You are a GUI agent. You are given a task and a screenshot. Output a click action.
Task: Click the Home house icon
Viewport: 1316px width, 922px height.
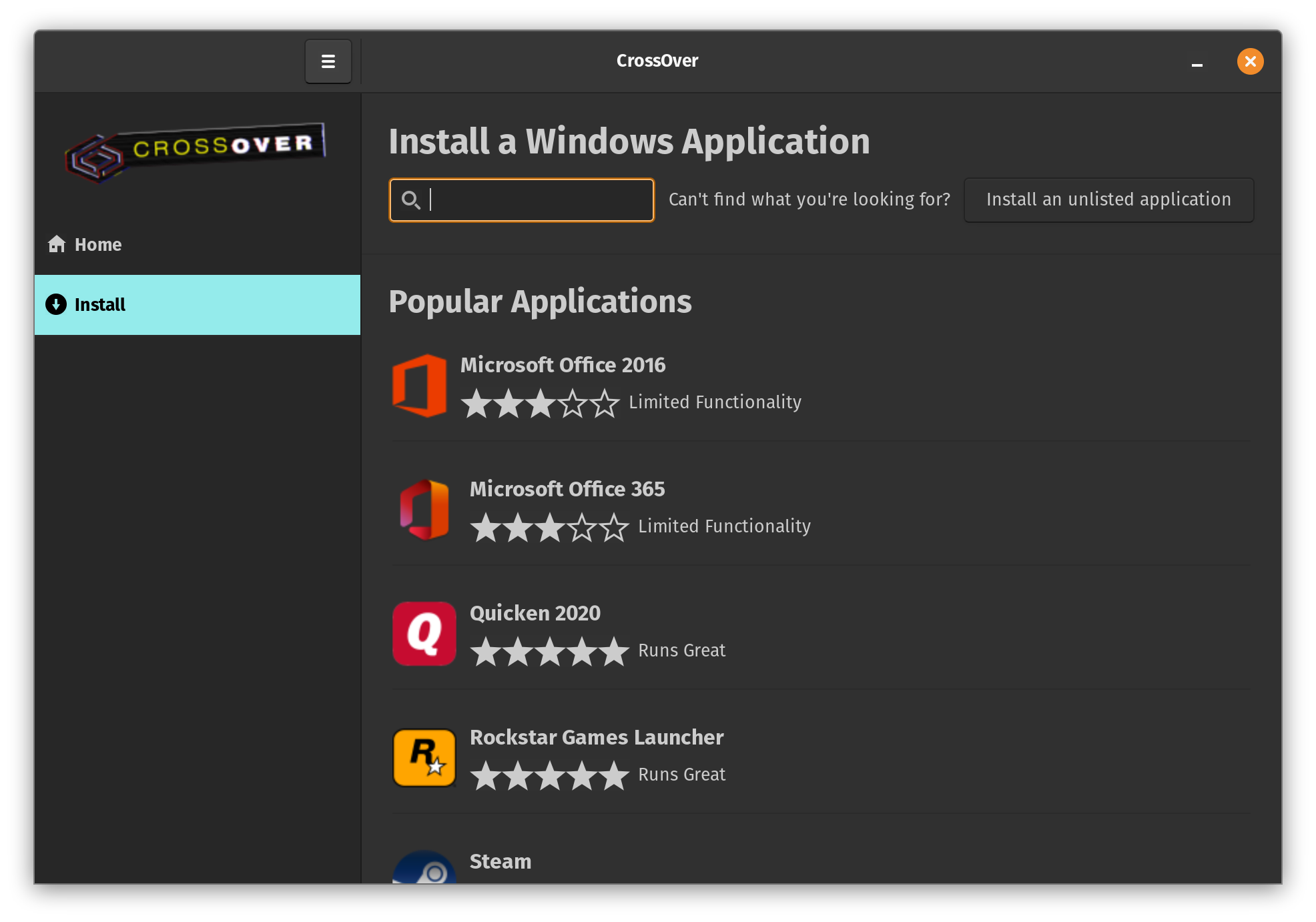(x=57, y=244)
